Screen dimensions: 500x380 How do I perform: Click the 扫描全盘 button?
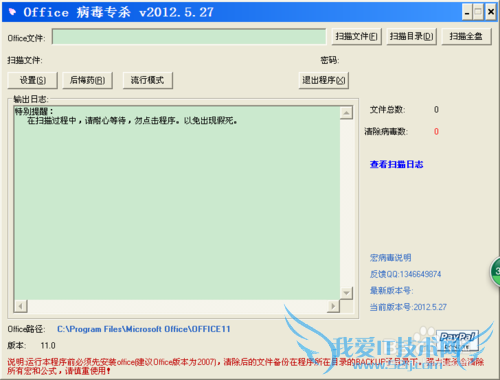(x=466, y=36)
